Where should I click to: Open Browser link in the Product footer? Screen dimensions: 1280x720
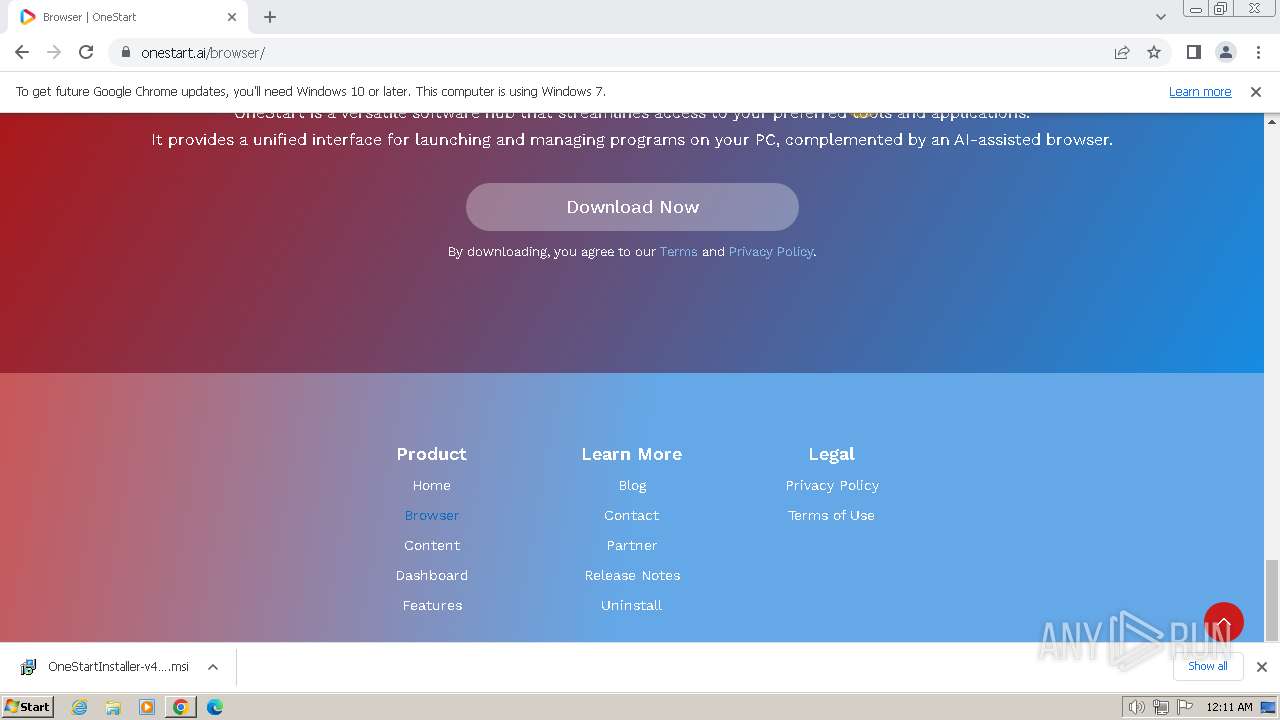pyautogui.click(x=432, y=516)
